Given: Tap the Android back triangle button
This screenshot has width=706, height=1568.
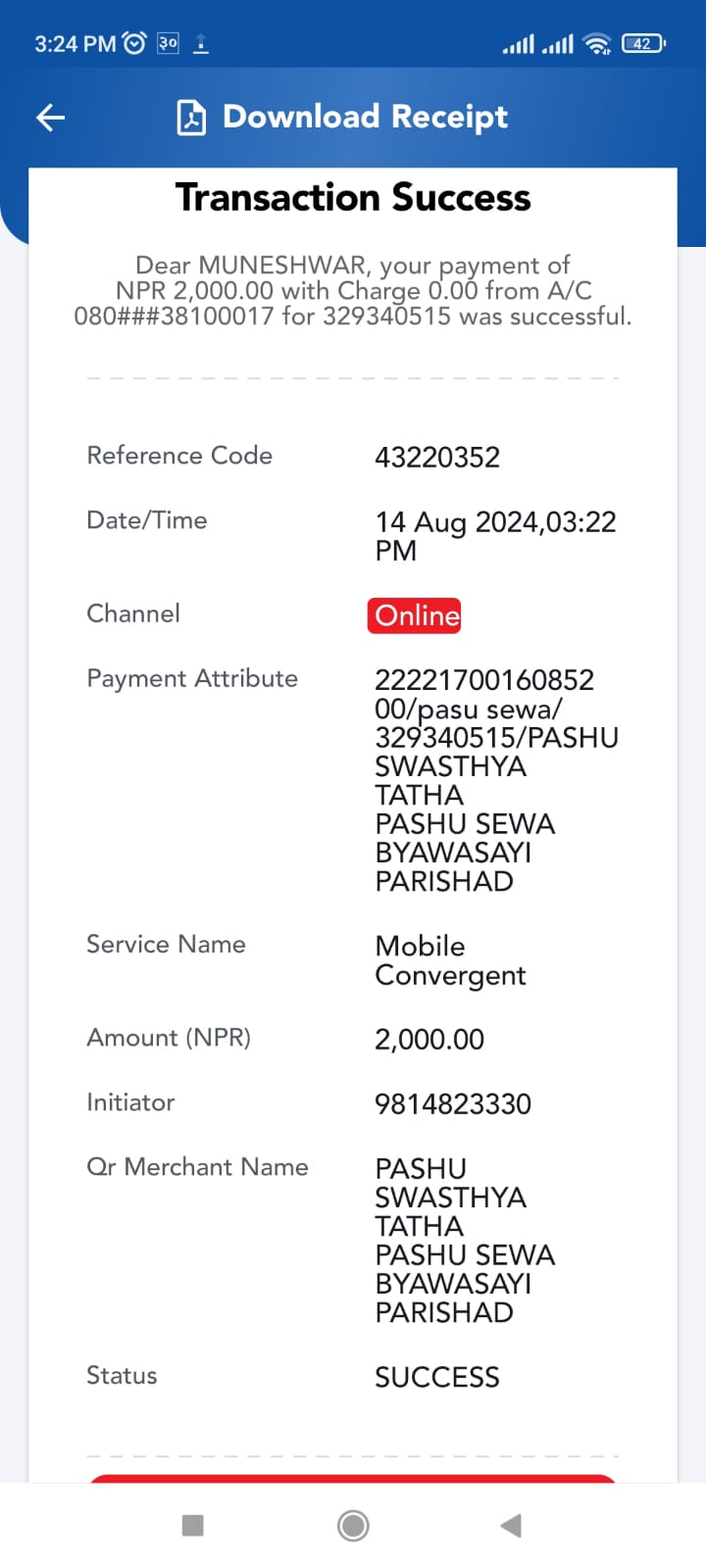Looking at the screenshot, I should click(x=511, y=1525).
